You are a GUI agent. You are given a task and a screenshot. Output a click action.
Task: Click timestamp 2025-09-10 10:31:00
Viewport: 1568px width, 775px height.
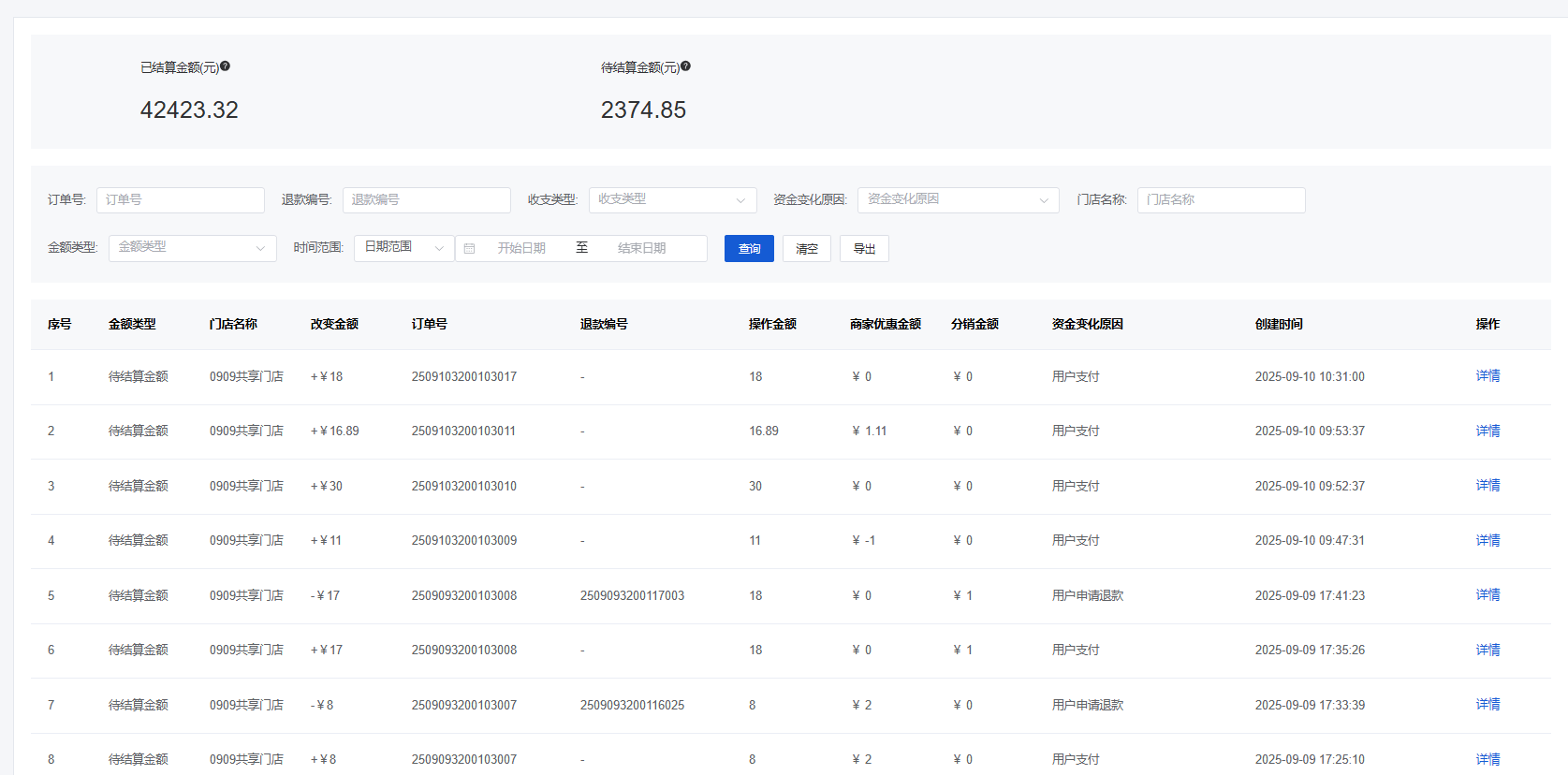tap(1310, 376)
